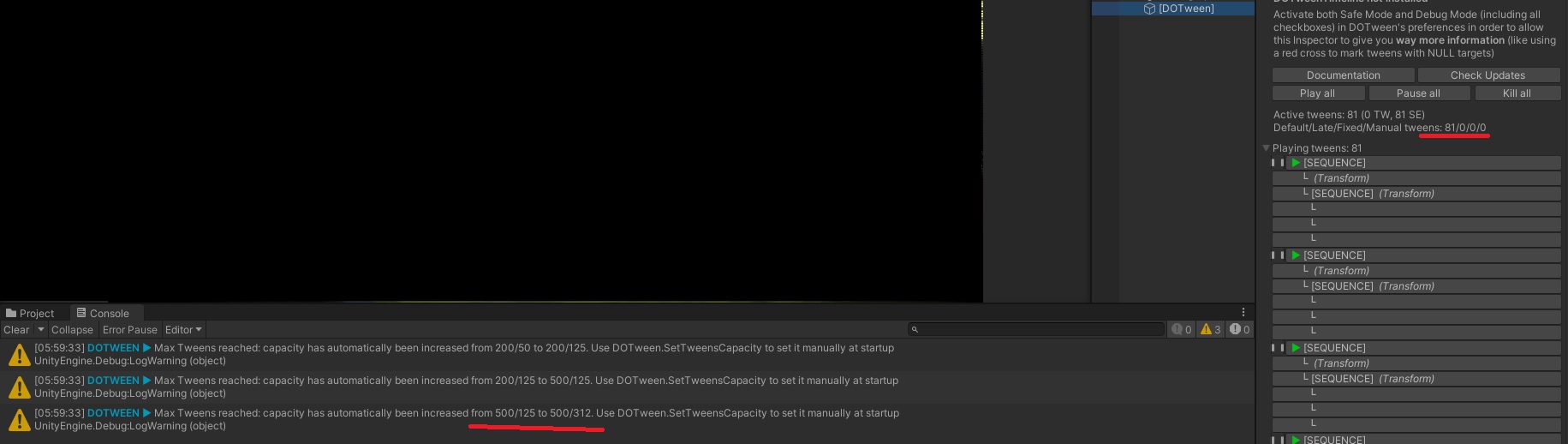Toggle info messages filter showing 0
This screenshot has height=444, width=1568.
[1182, 329]
